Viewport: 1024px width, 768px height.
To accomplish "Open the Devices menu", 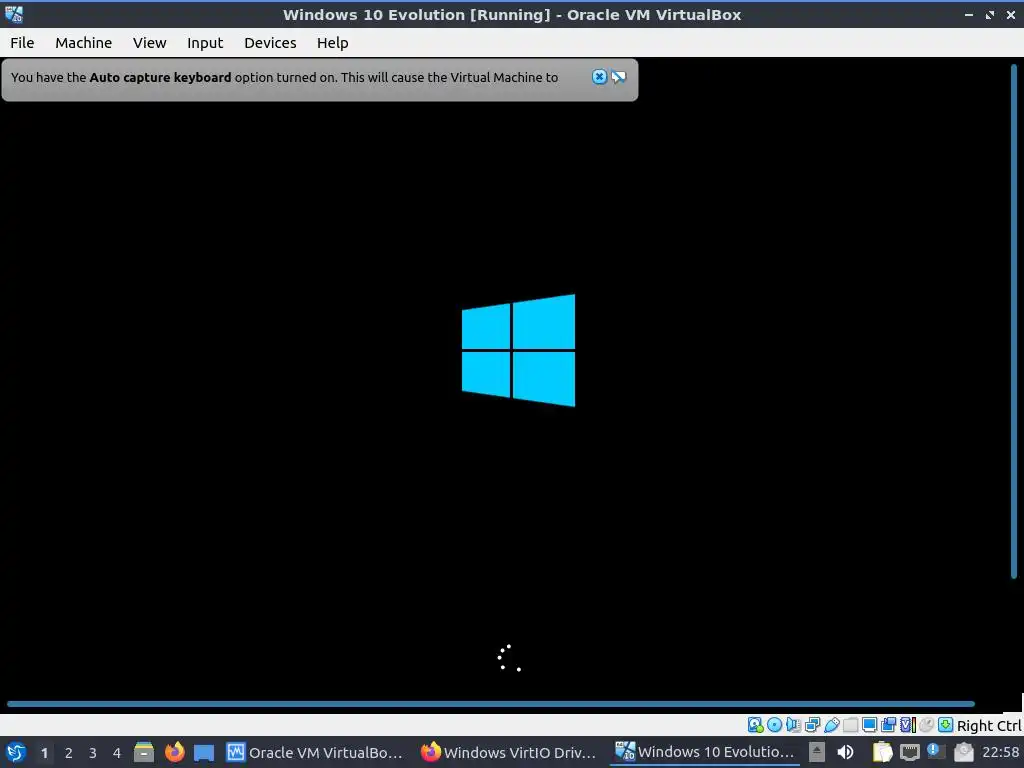I will click(x=270, y=43).
